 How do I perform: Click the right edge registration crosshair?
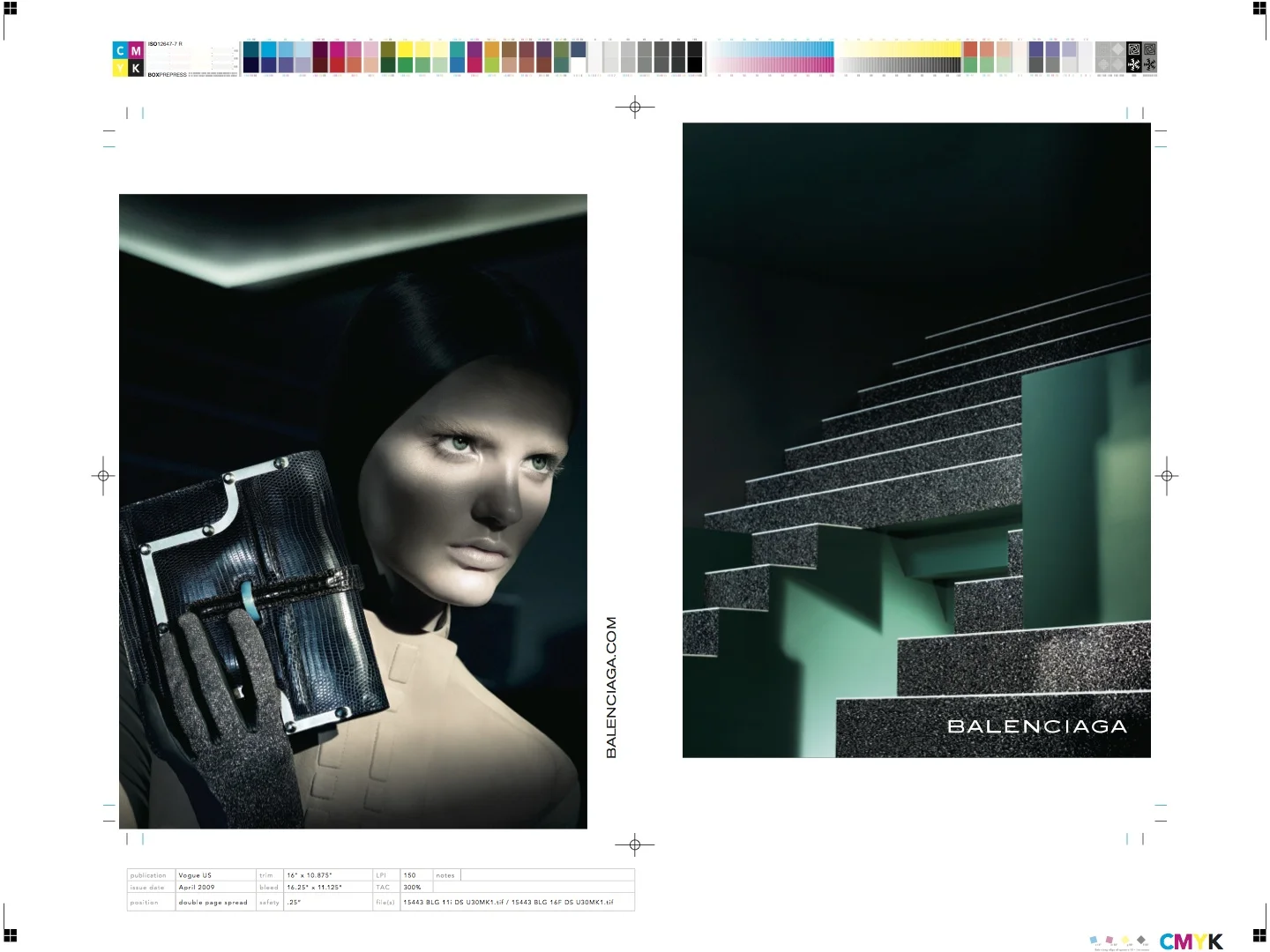point(1167,476)
